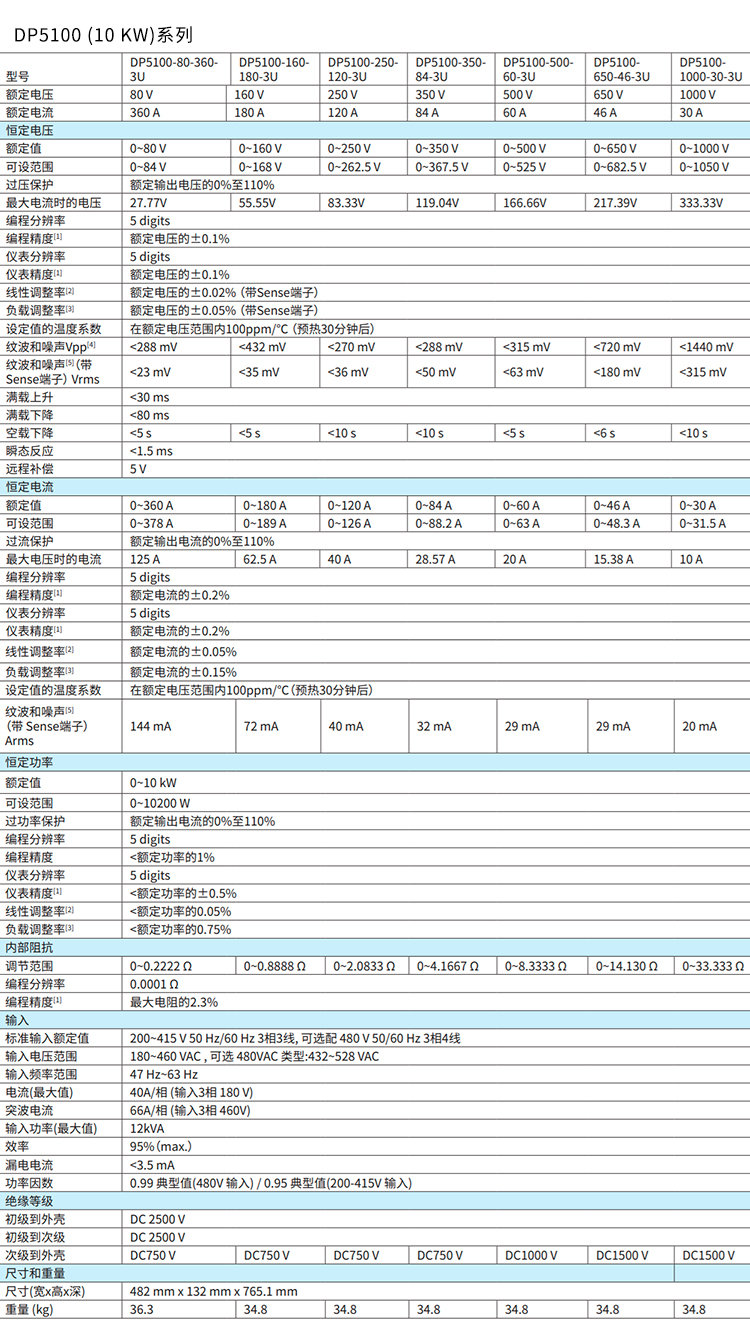750x1330 pixels.
Task: Click max-voltage current cell 62.5 A
Action: tap(260, 559)
